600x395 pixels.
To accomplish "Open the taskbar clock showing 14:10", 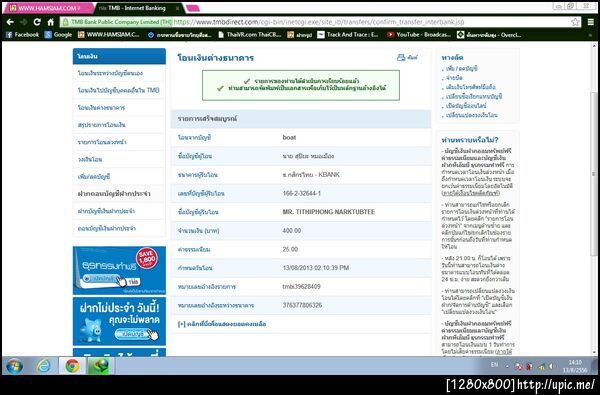I will tap(574, 366).
